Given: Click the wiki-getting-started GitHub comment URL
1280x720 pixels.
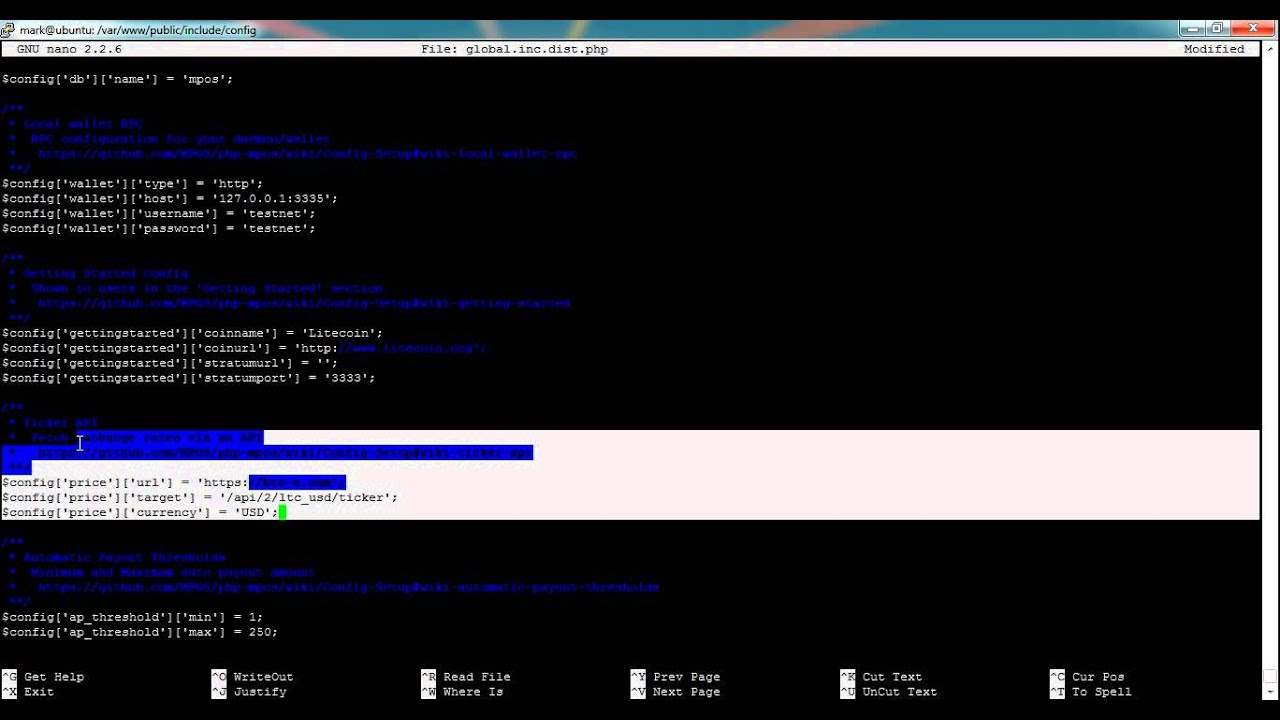Looking at the screenshot, I should [304, 303].
